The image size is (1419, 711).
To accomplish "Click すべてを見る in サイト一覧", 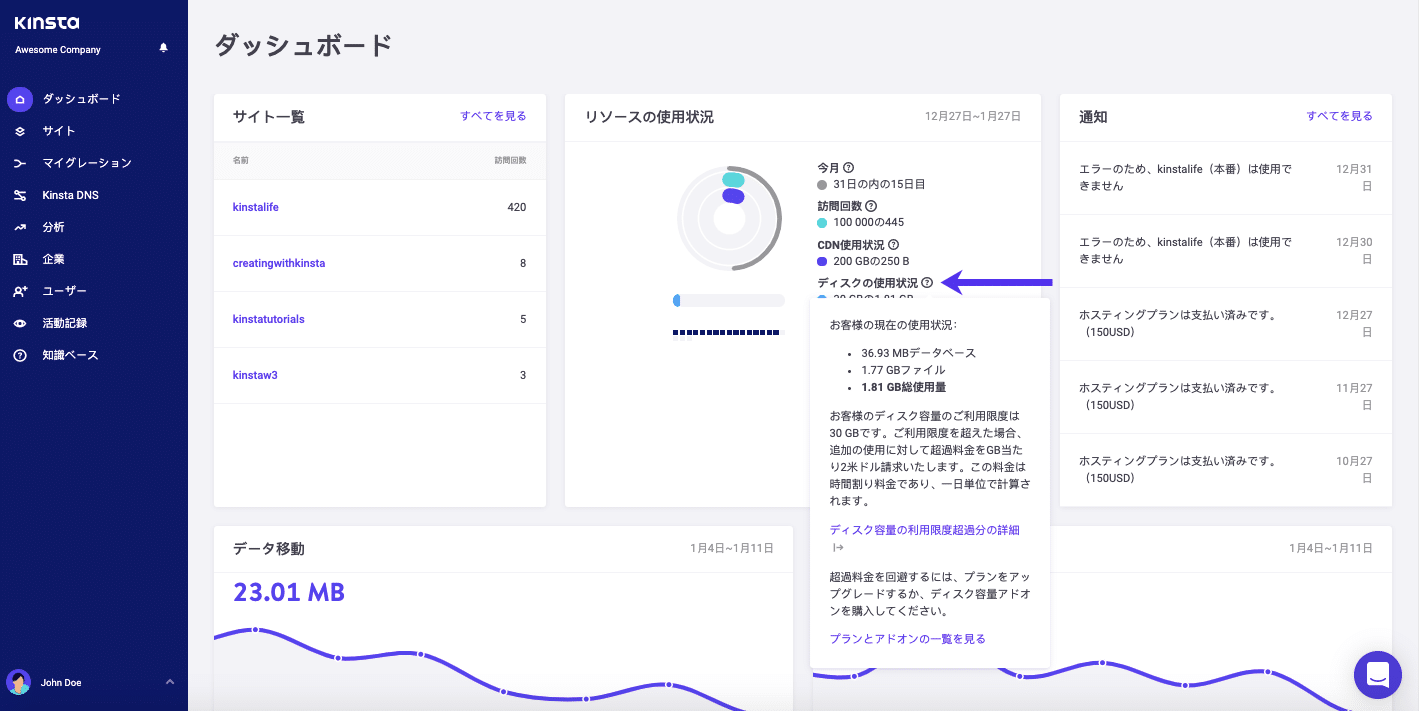I will pyautogui.click(x=493, y=116).
